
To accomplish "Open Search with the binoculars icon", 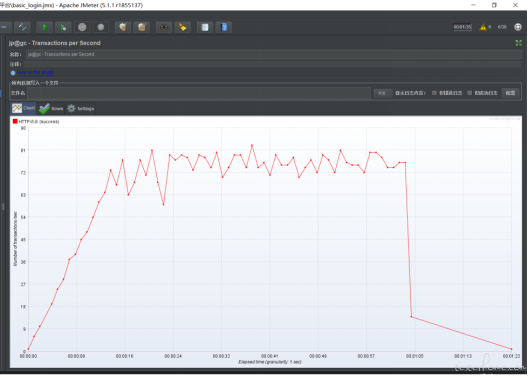I will [x=164, y=27].
